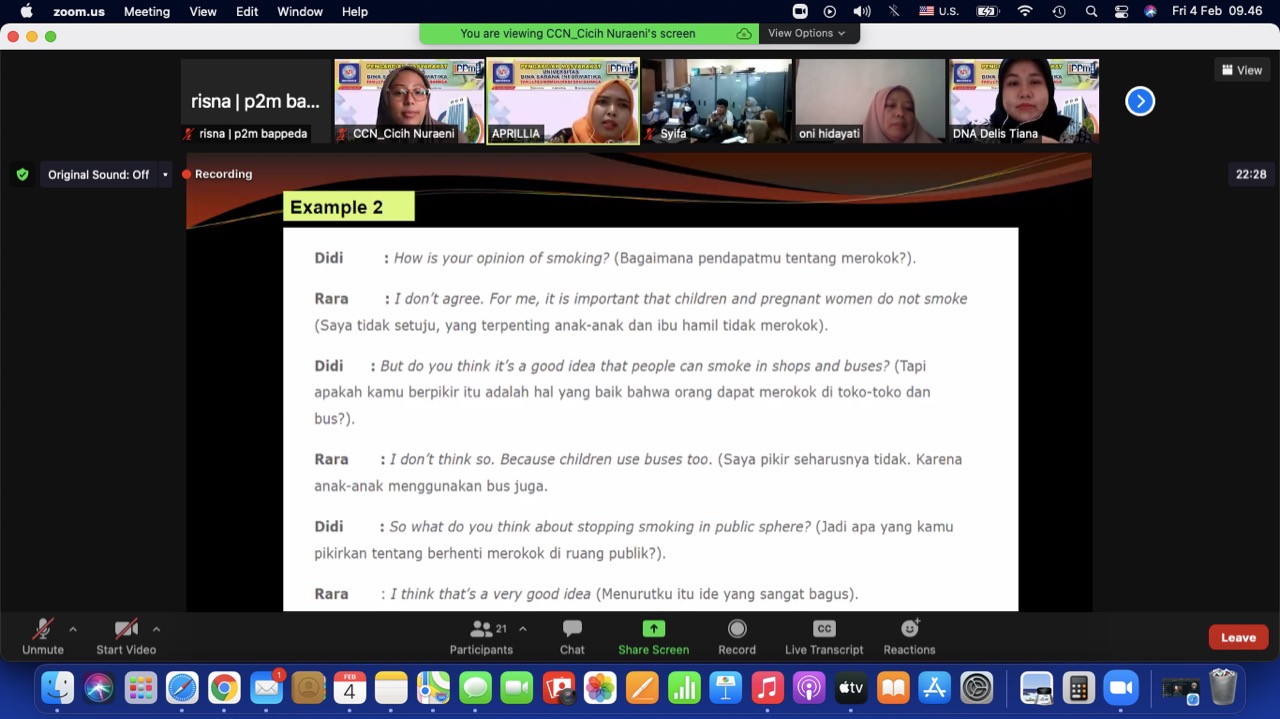The image size is (1280, 719).
Task: Open Zoom app icon in the Dock
Action: click(x=1121, y=687)
